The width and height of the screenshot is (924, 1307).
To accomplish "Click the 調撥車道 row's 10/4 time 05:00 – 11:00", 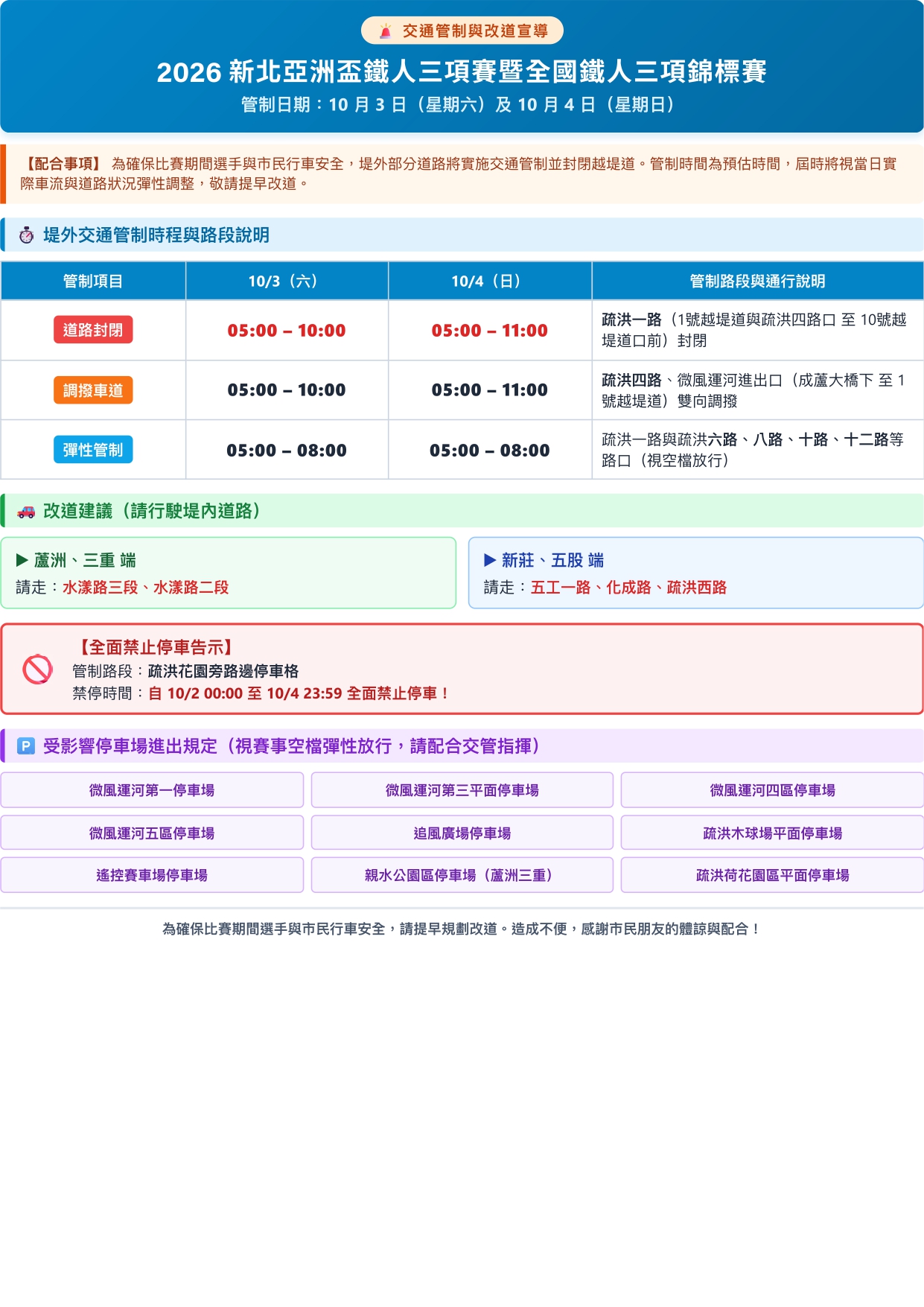I will click(x=490, y=390).
